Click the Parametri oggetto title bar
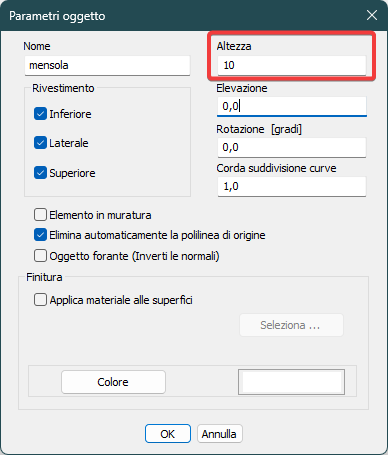This screenshot has width=388, height=455. coord(194,16)
